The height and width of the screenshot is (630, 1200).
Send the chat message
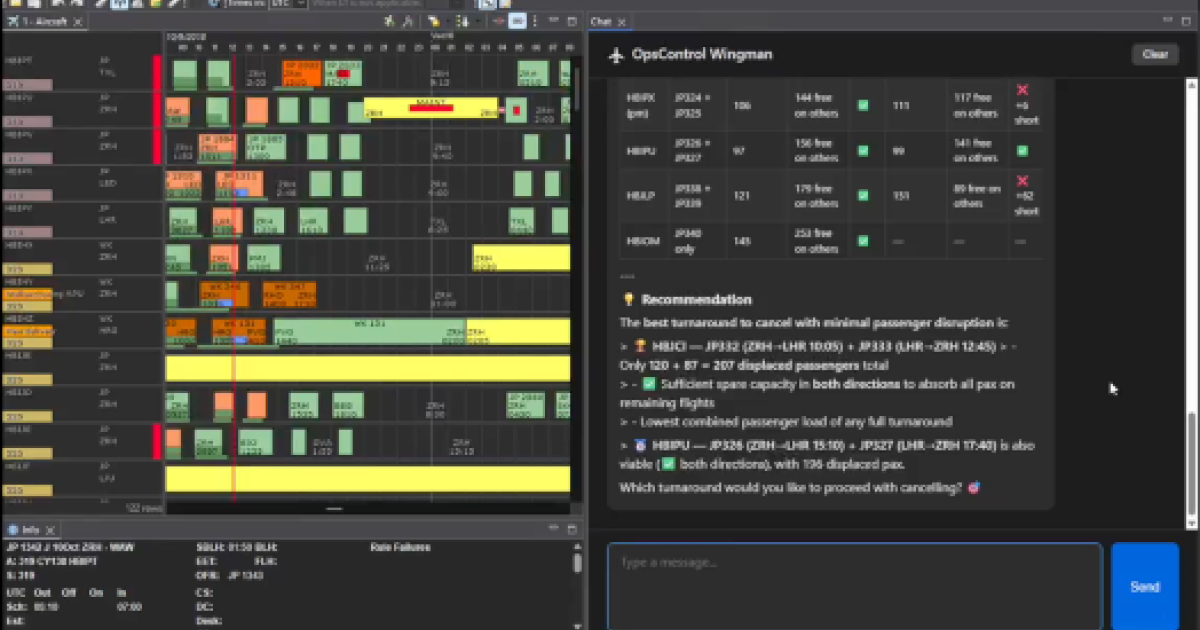click(1145, 586)
